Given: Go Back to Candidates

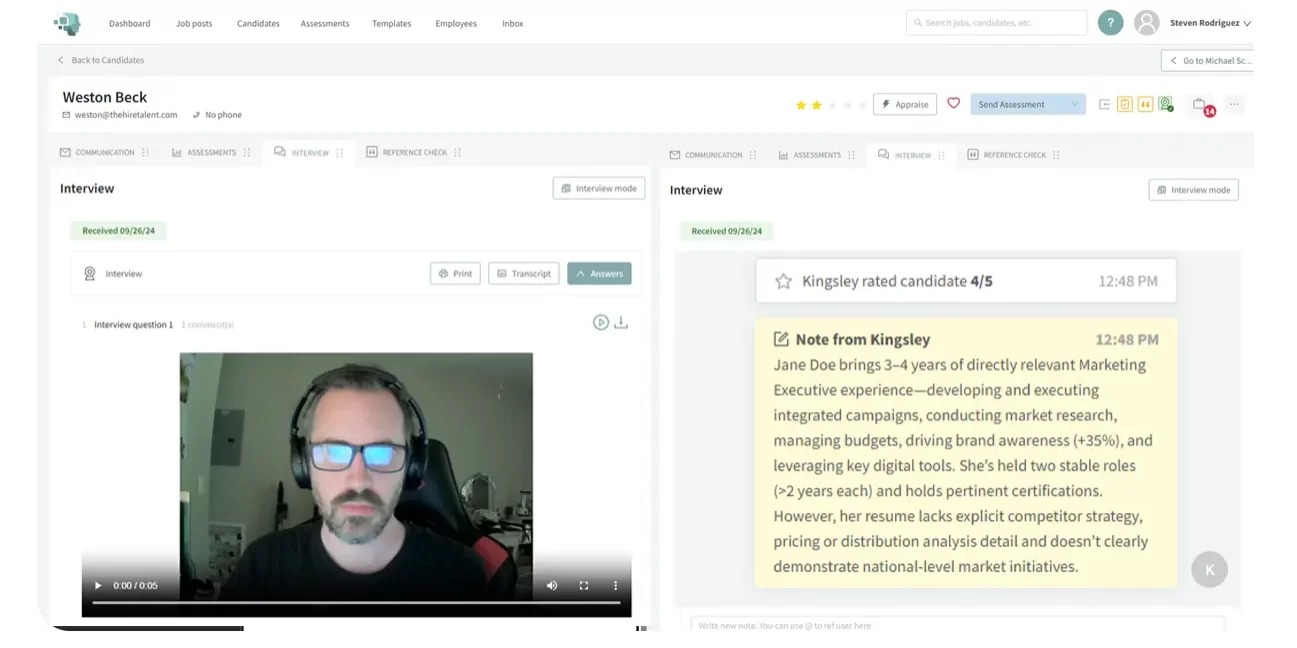Looking at the screenshot, I should [x=100, y=60].
